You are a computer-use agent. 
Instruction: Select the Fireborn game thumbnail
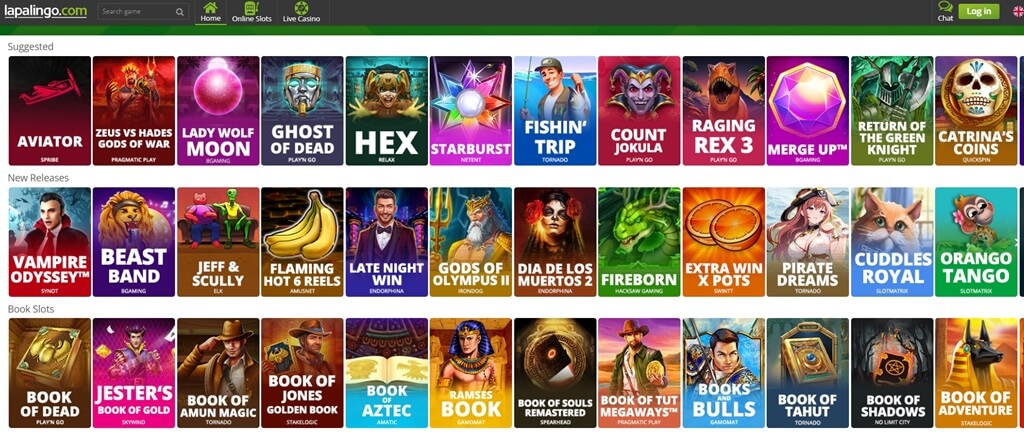click(x=639, y=242)
